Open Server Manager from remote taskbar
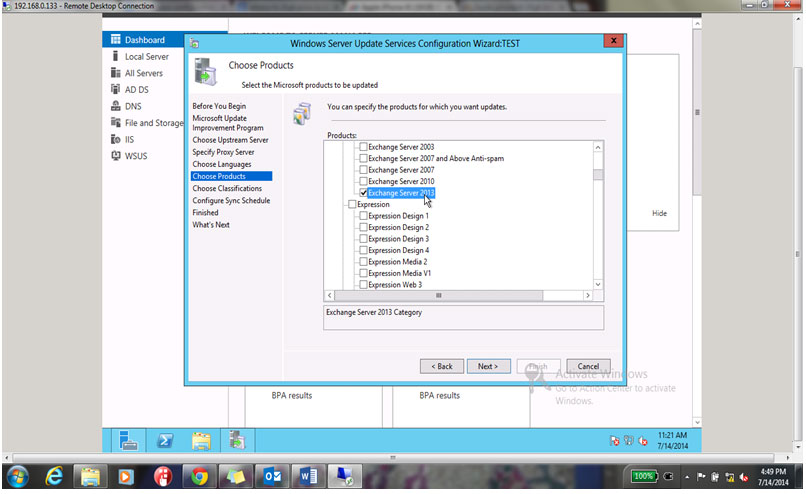Screen dimensions: 806x494 click(127, 441)
